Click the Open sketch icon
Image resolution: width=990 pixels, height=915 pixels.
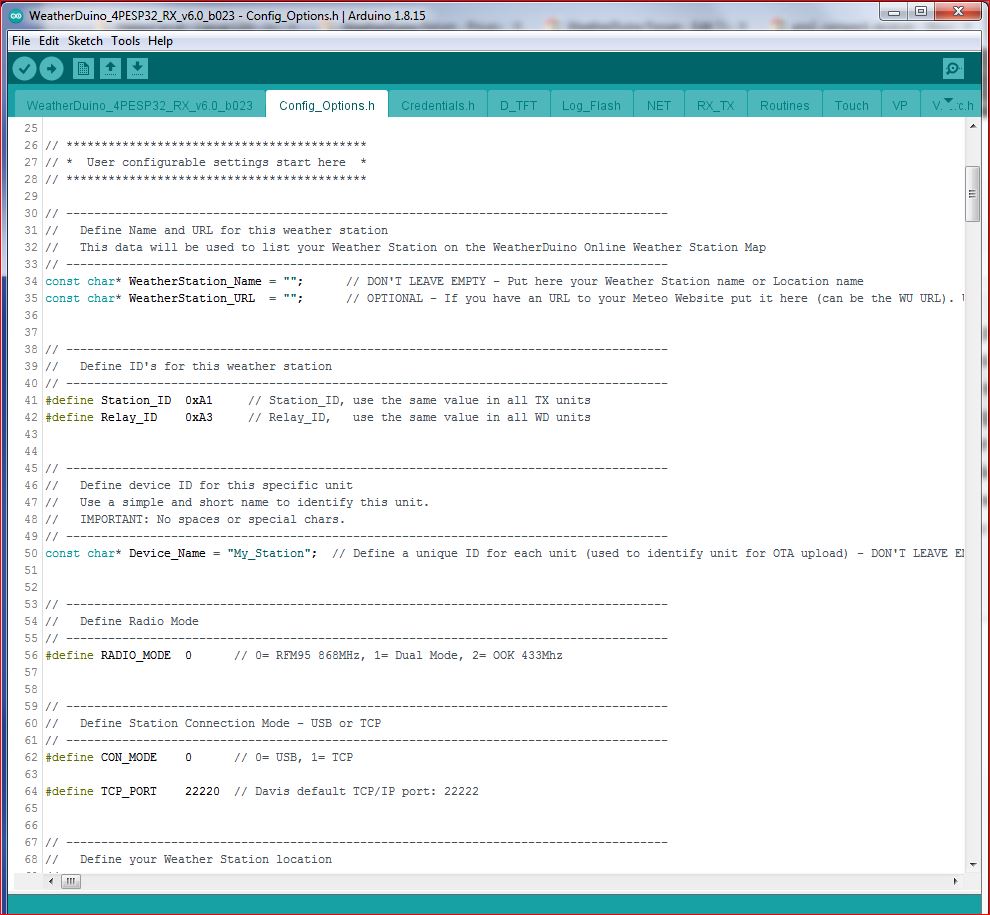tap(111, 68)
